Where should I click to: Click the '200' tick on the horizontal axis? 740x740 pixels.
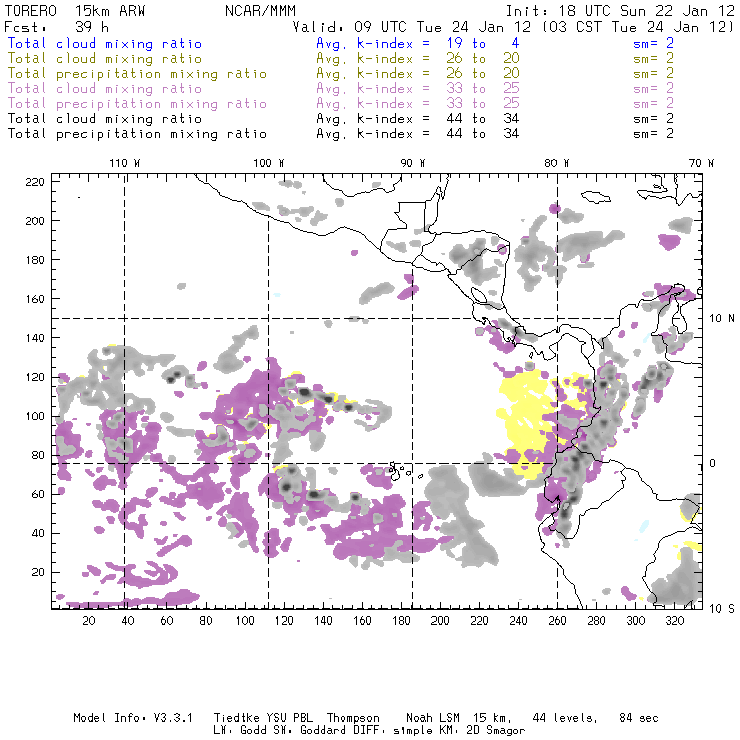[440, 621]
